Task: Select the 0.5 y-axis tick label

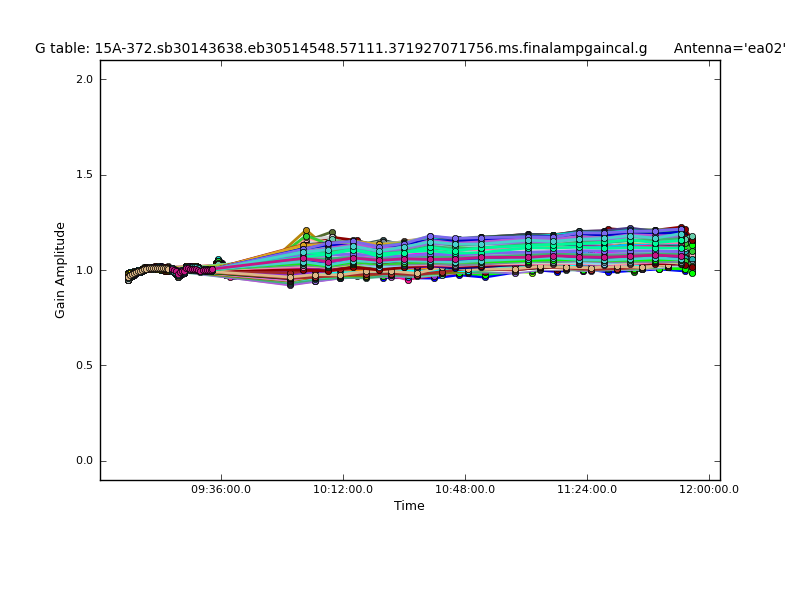Action: tap(84, 366)
